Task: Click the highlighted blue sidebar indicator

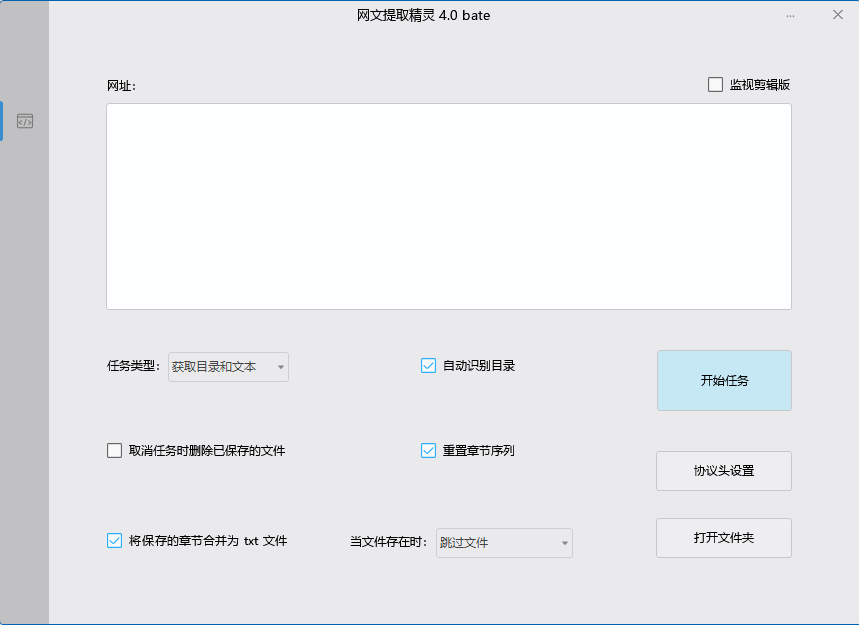Action: click(x=3, y=121)
